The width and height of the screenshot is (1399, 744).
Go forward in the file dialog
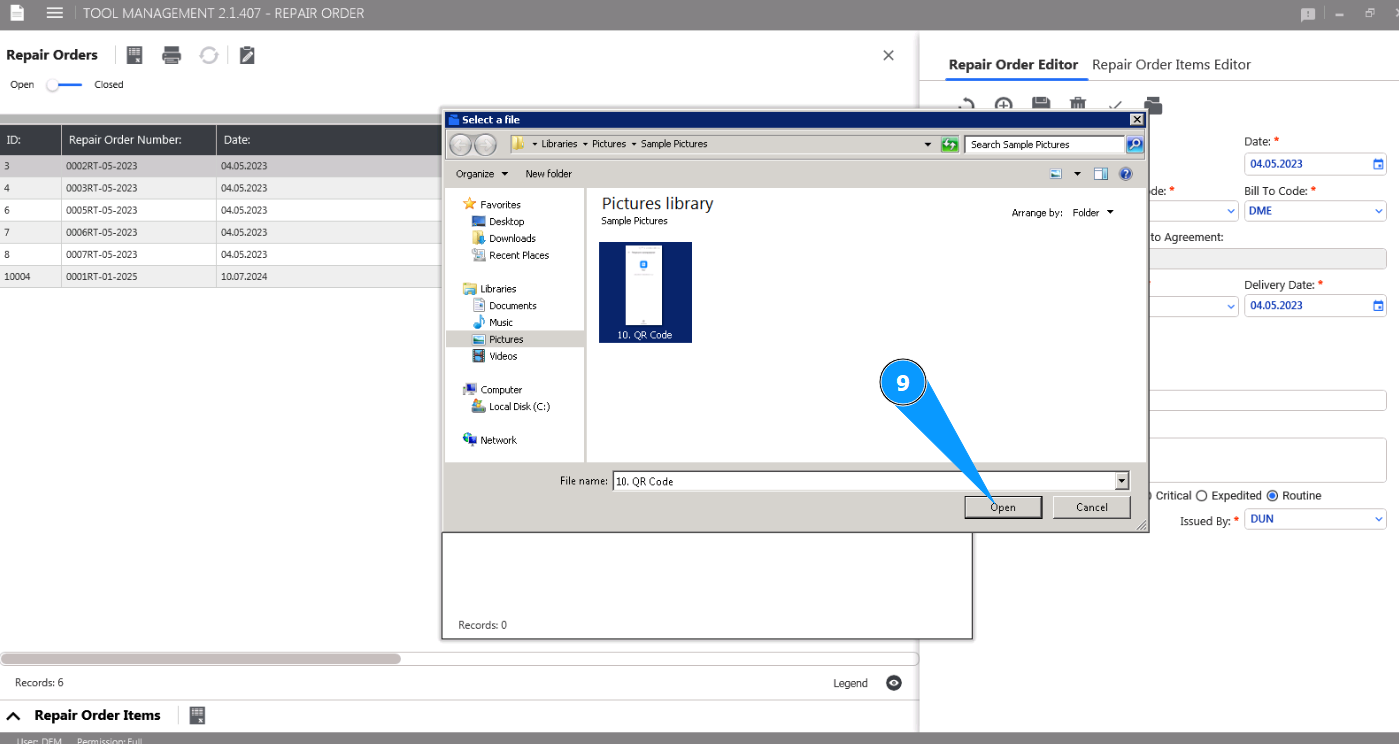pos(485,144)
